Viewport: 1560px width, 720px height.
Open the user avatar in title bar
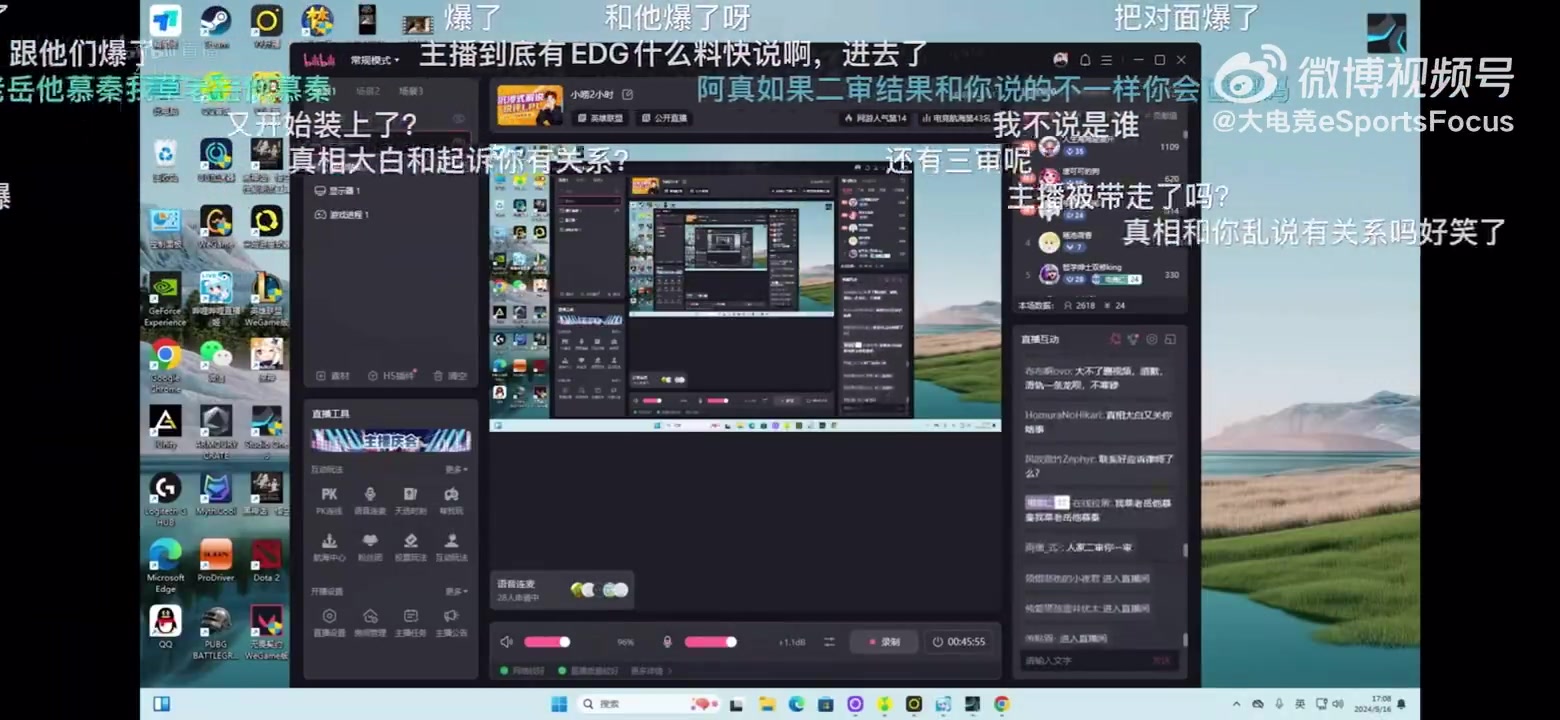coord(1060,60)
